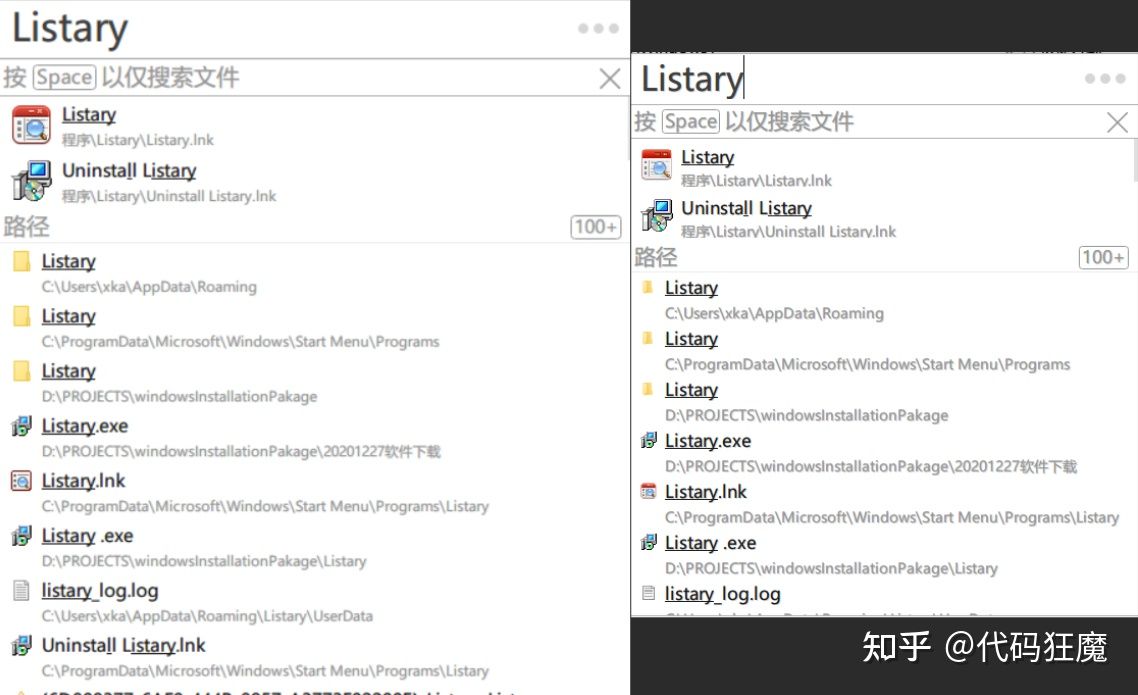Screen dimensions: 1138x695
Task: Click folder icon for Listary in AppData\Roaming, right window
Action: pos(647,287)
